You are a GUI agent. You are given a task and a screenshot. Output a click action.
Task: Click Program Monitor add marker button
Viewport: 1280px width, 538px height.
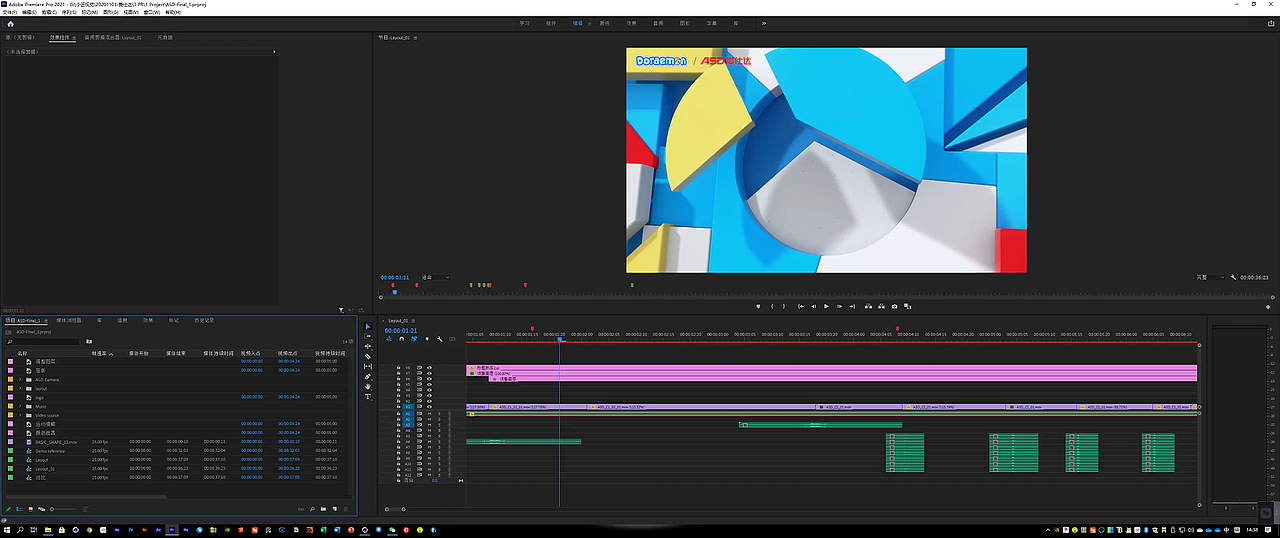(x=758, y=306)
